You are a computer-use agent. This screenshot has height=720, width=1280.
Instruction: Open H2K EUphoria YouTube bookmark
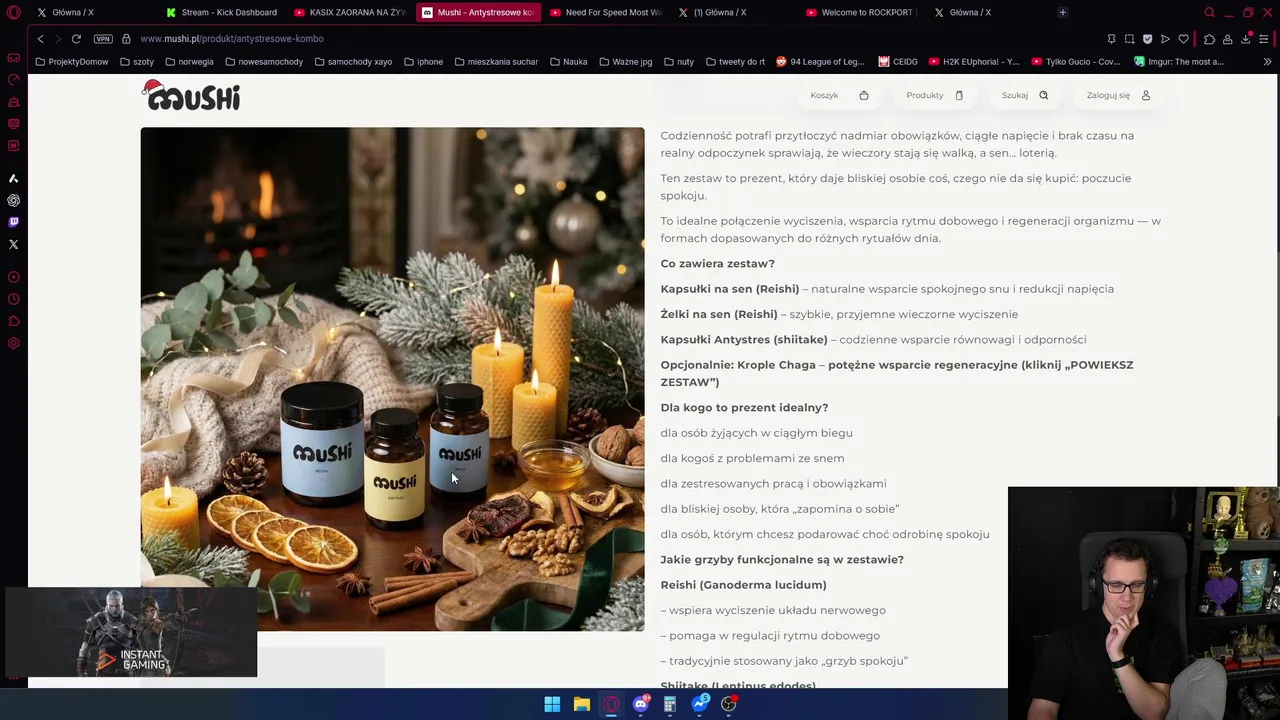tap(974, 61)
